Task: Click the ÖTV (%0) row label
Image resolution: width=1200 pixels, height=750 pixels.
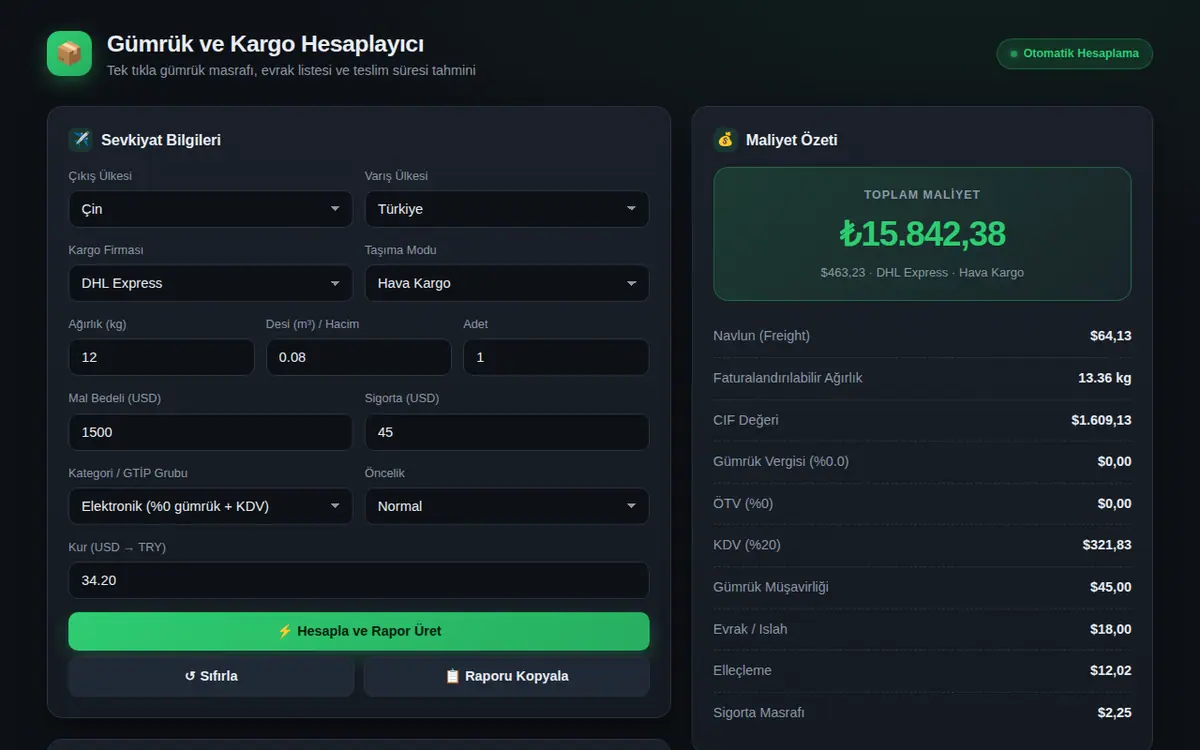Action: point(743,503)
